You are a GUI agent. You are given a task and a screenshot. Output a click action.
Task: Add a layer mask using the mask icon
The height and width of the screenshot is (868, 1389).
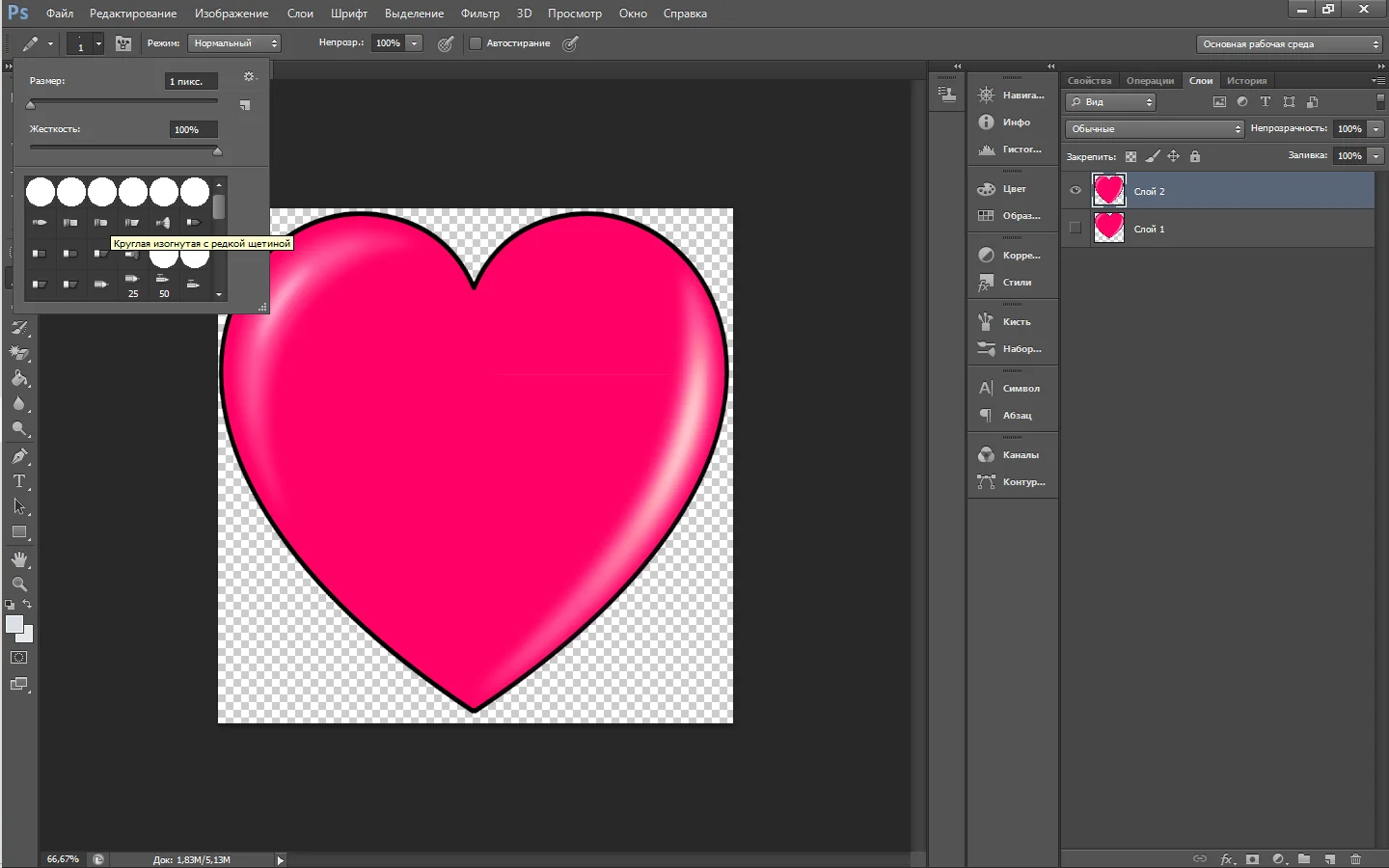(x=1252, y=858)
